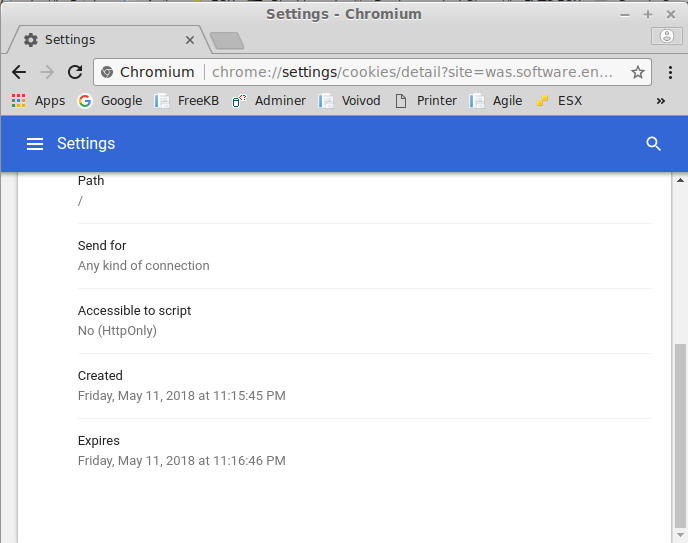Image resolution: width=688 pixels, height=543 pixels.
Task: Bookmark this page with the star icon
Action: pyautogui.click(x=638, y=72)
